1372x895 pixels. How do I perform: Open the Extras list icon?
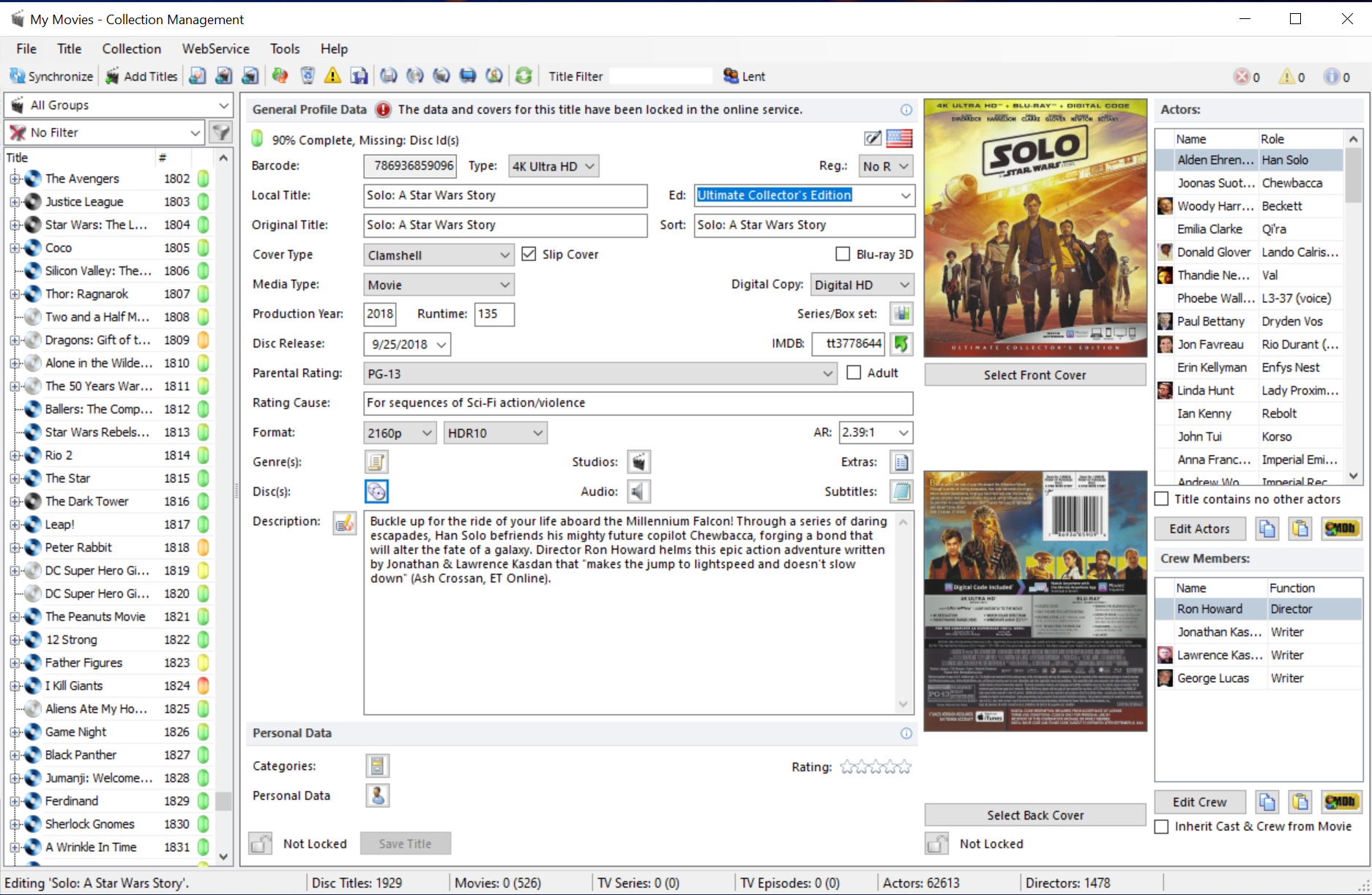tap(902, 462)
